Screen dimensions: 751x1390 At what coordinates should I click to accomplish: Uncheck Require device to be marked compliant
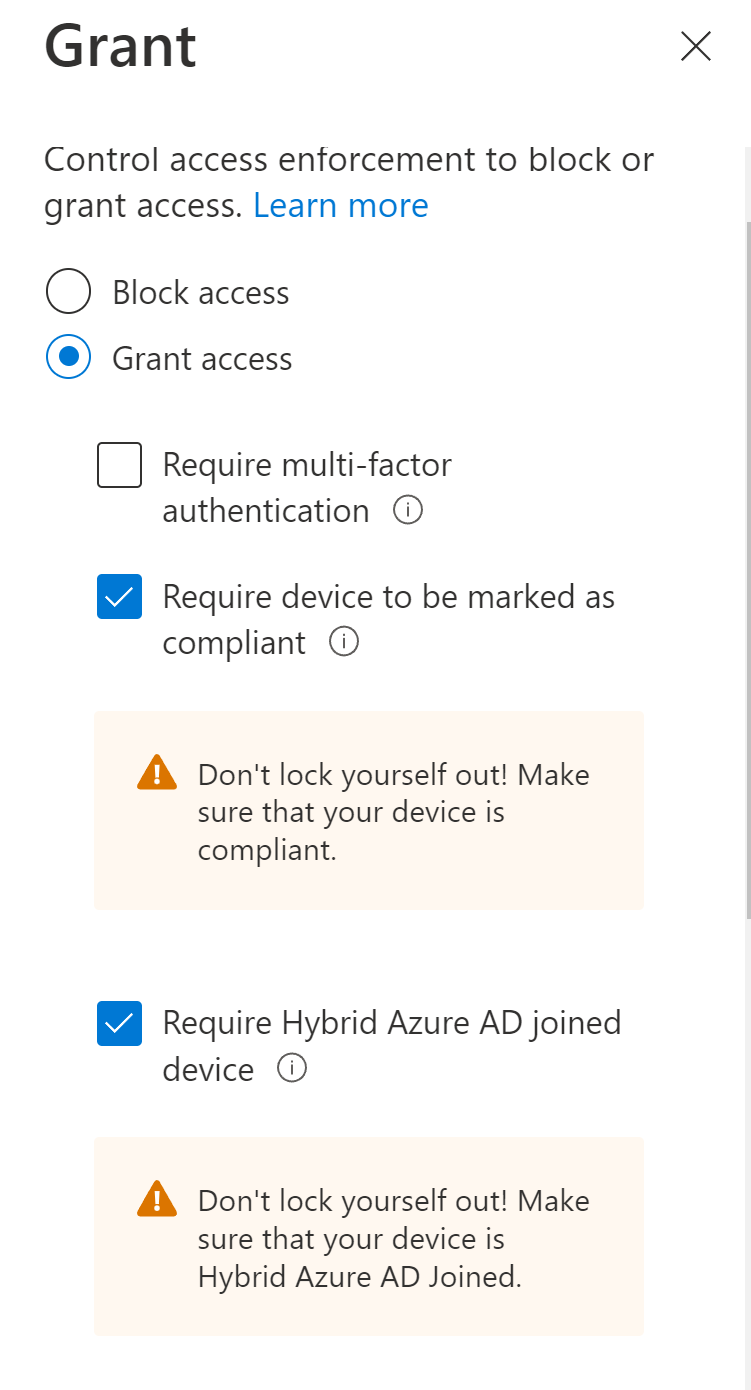tap(119, 597)
